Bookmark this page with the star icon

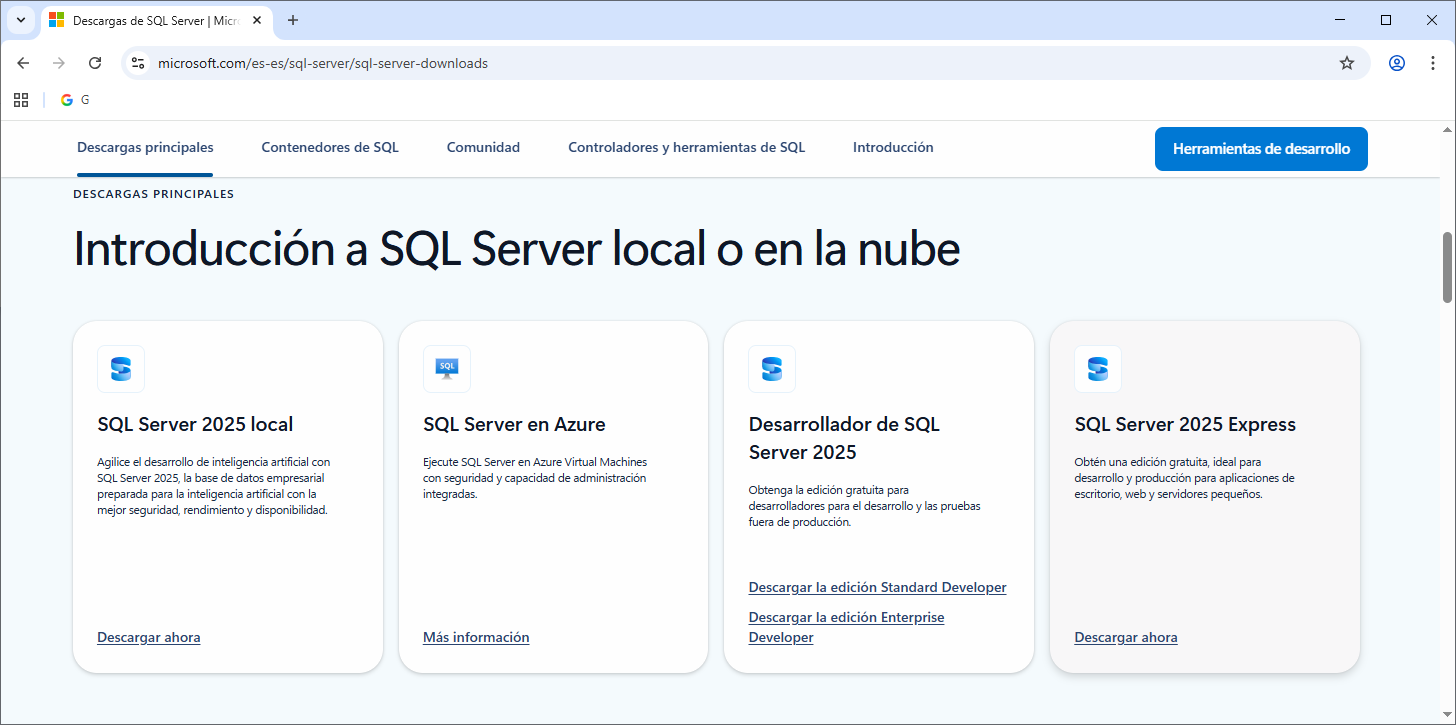pos(1347,63)
